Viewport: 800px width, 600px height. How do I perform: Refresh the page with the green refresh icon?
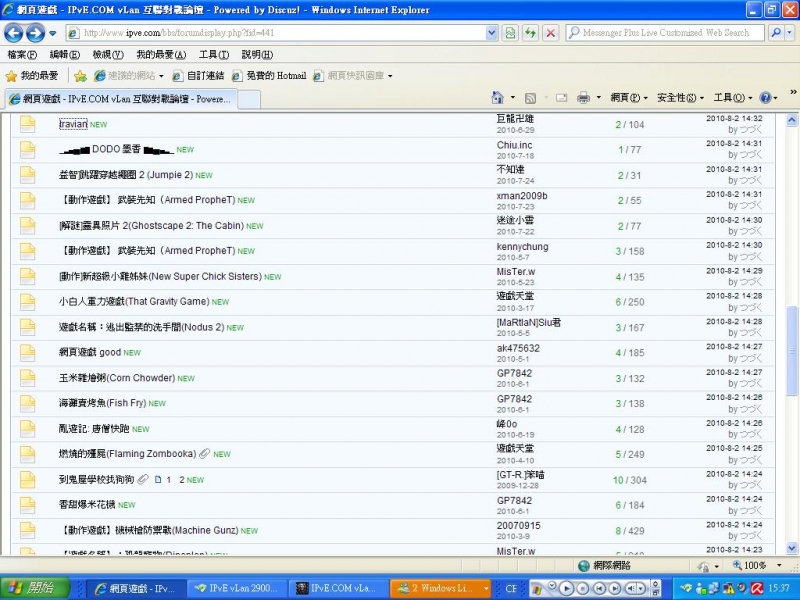coord(530,32)
